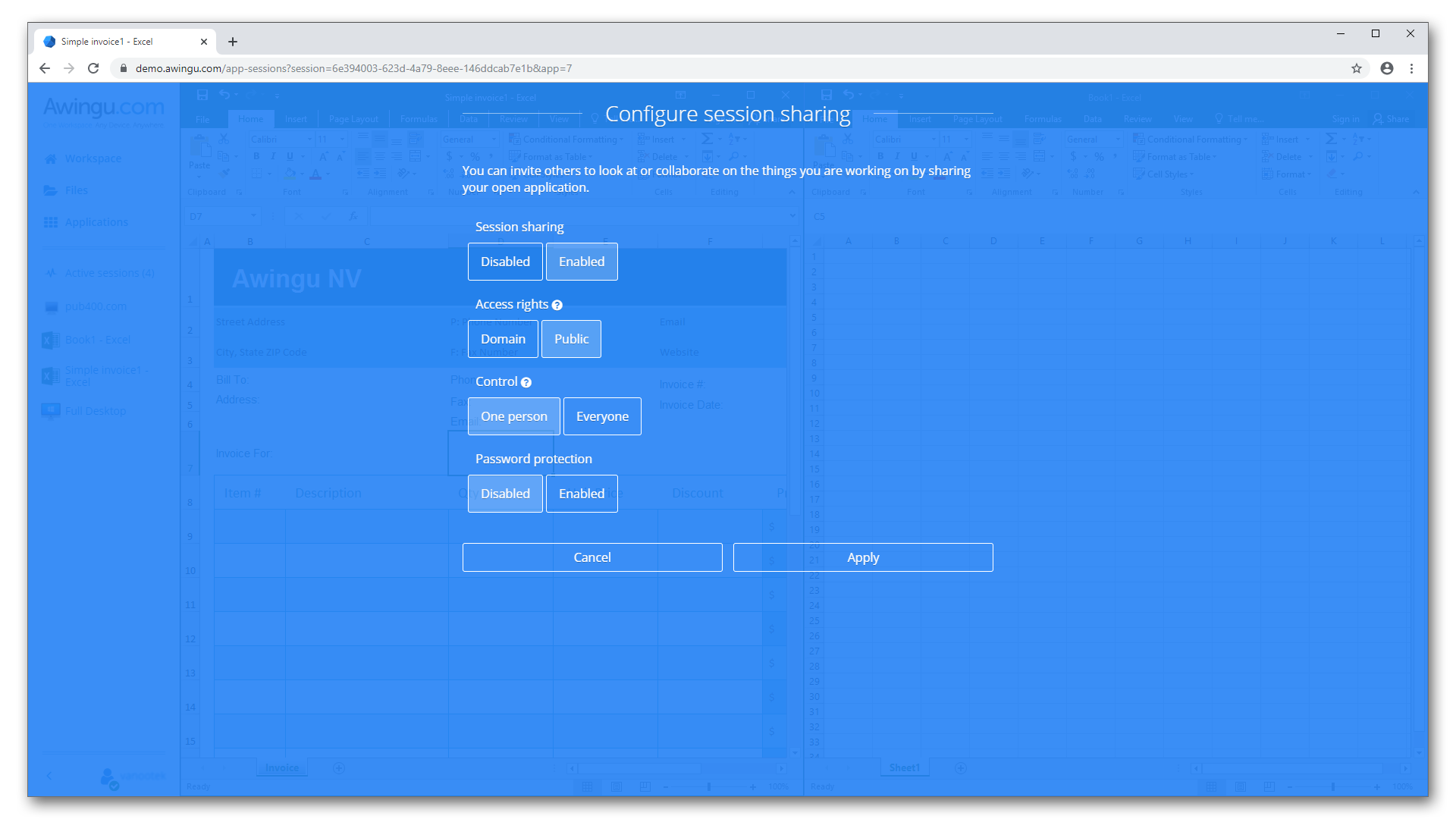Select Public access rights
Viewport: 1456px width, 819px height.
(571, 339)
